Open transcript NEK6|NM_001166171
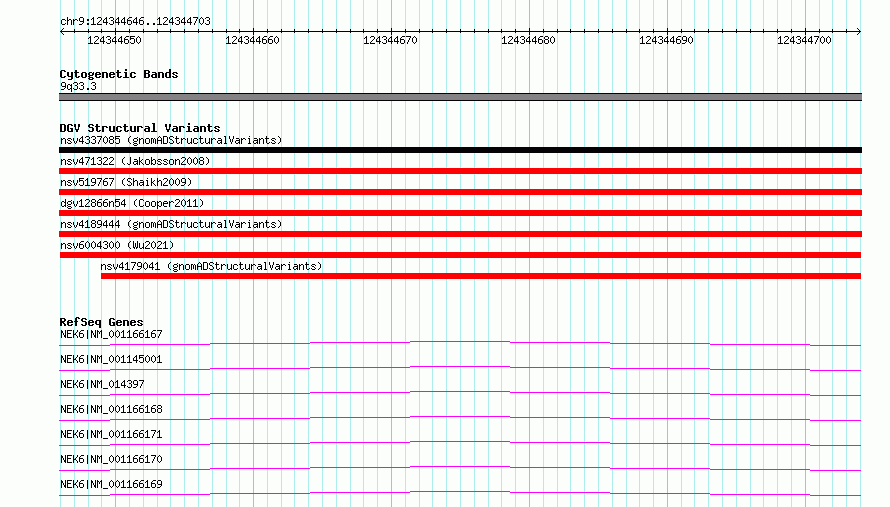This screenshot has width=890, height=507. pyautogui.click(x=111, y=434)
